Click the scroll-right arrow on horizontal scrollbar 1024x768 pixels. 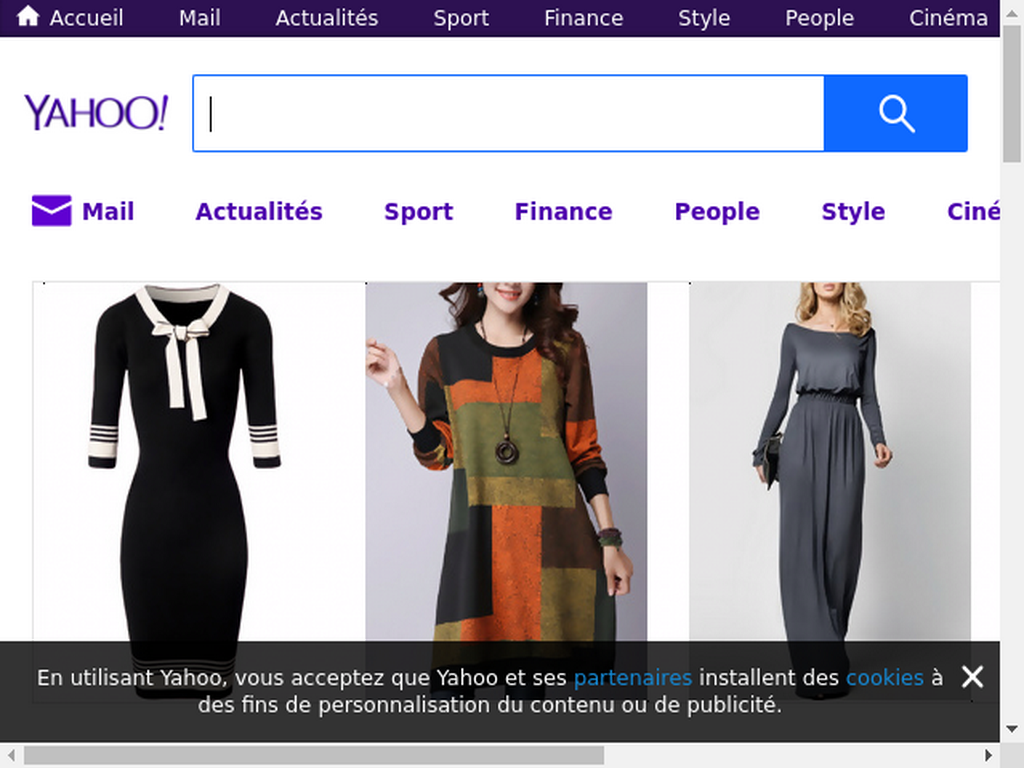(x=989, y=756)
